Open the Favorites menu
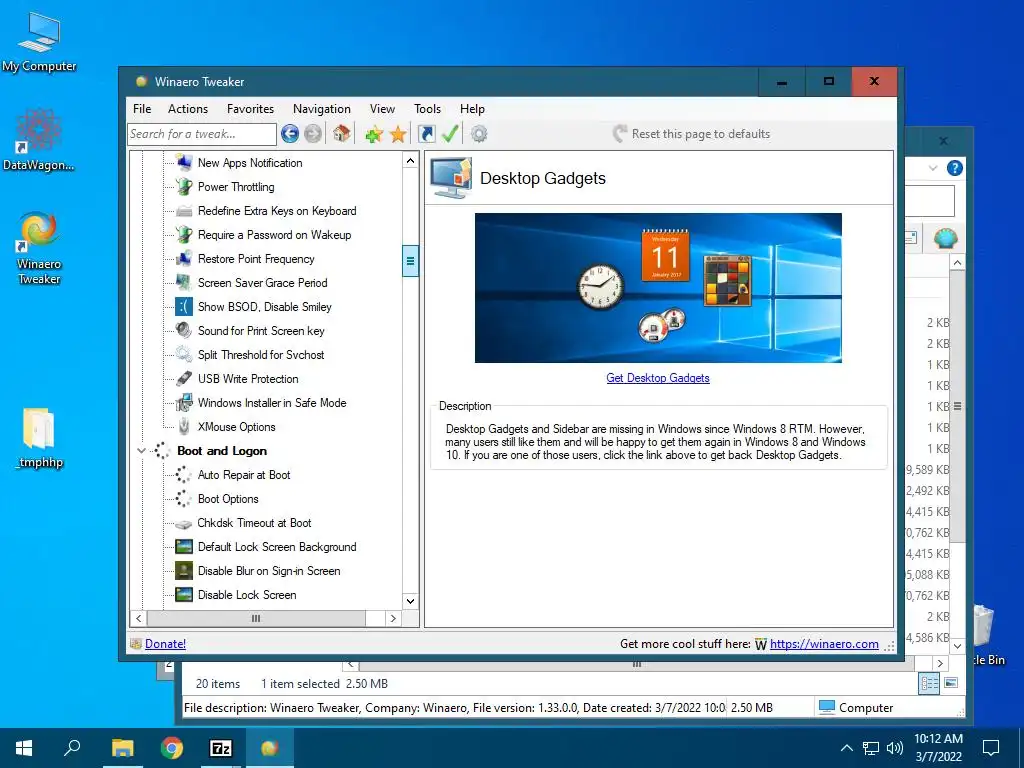The height and width of the screenshot is (768, 1024). pos(250,109)
